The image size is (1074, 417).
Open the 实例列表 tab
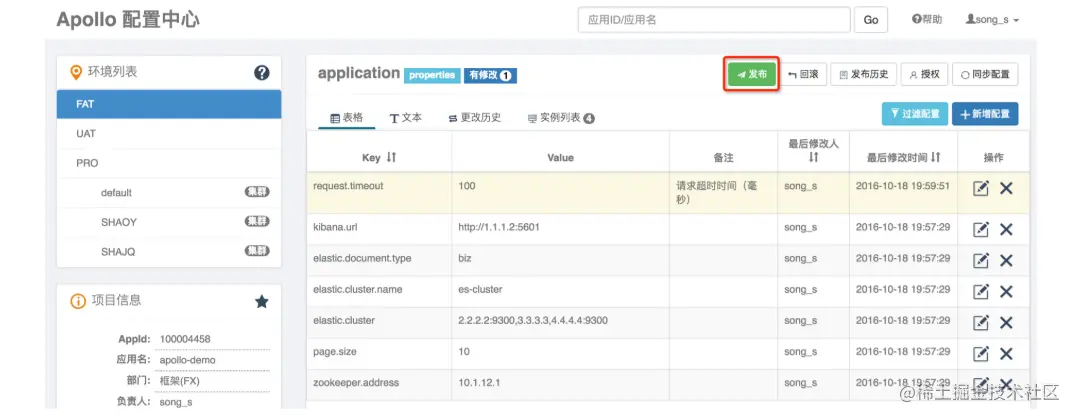561,118
